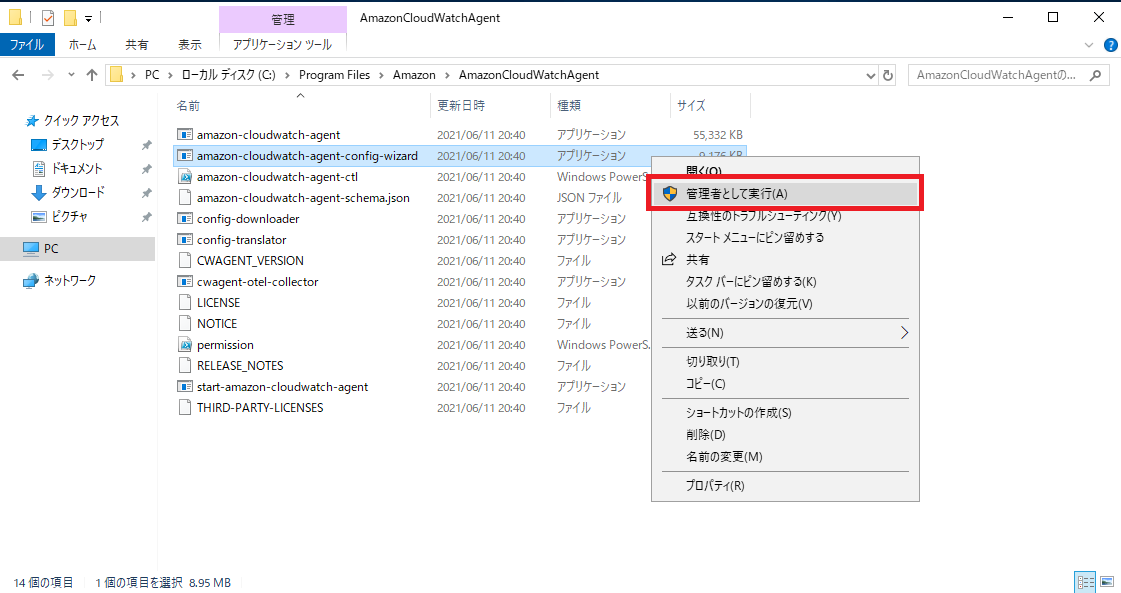Switch to details view layout icon
This screenshot has height=593, width=1121.
[x=1085, y=582]
